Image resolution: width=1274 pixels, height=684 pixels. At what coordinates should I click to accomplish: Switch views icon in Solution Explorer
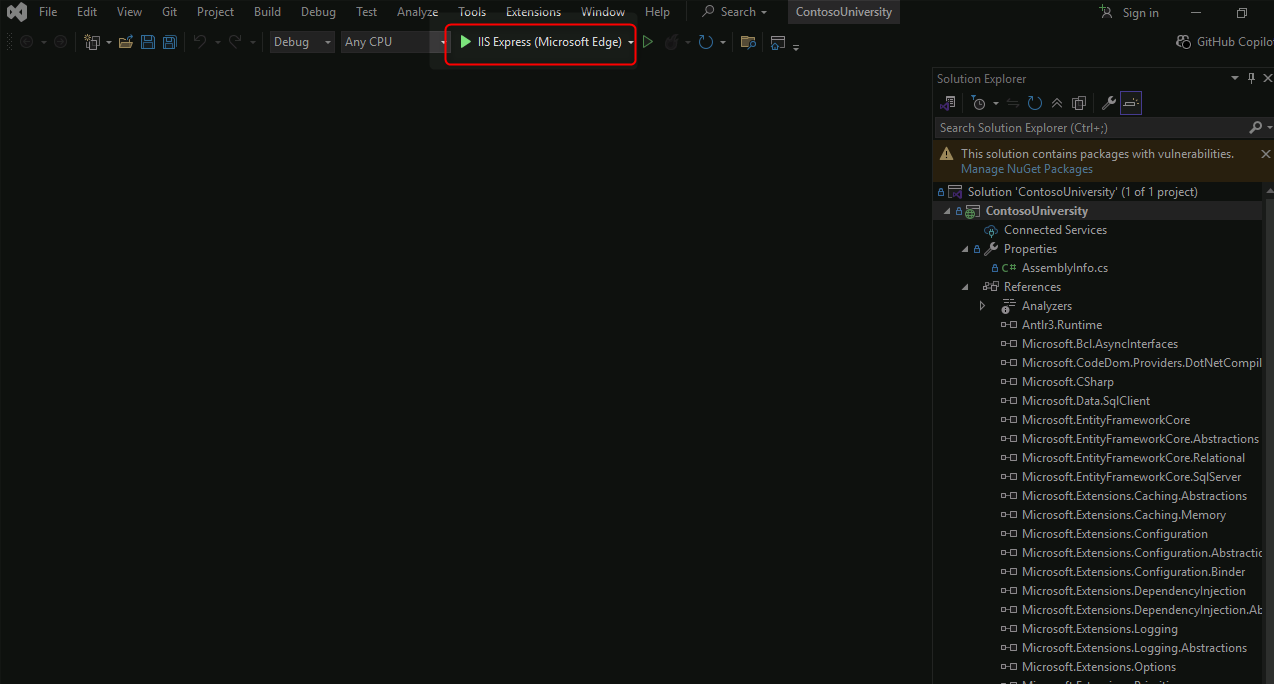948,103
